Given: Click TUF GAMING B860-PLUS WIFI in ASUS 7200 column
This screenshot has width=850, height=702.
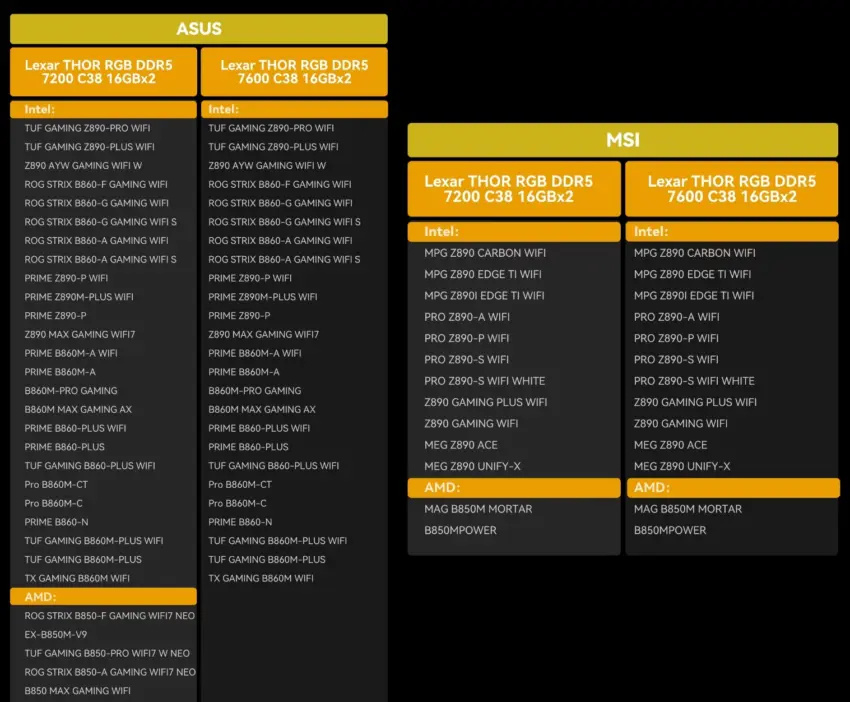Looking at the screenshot, I should 90,466.
